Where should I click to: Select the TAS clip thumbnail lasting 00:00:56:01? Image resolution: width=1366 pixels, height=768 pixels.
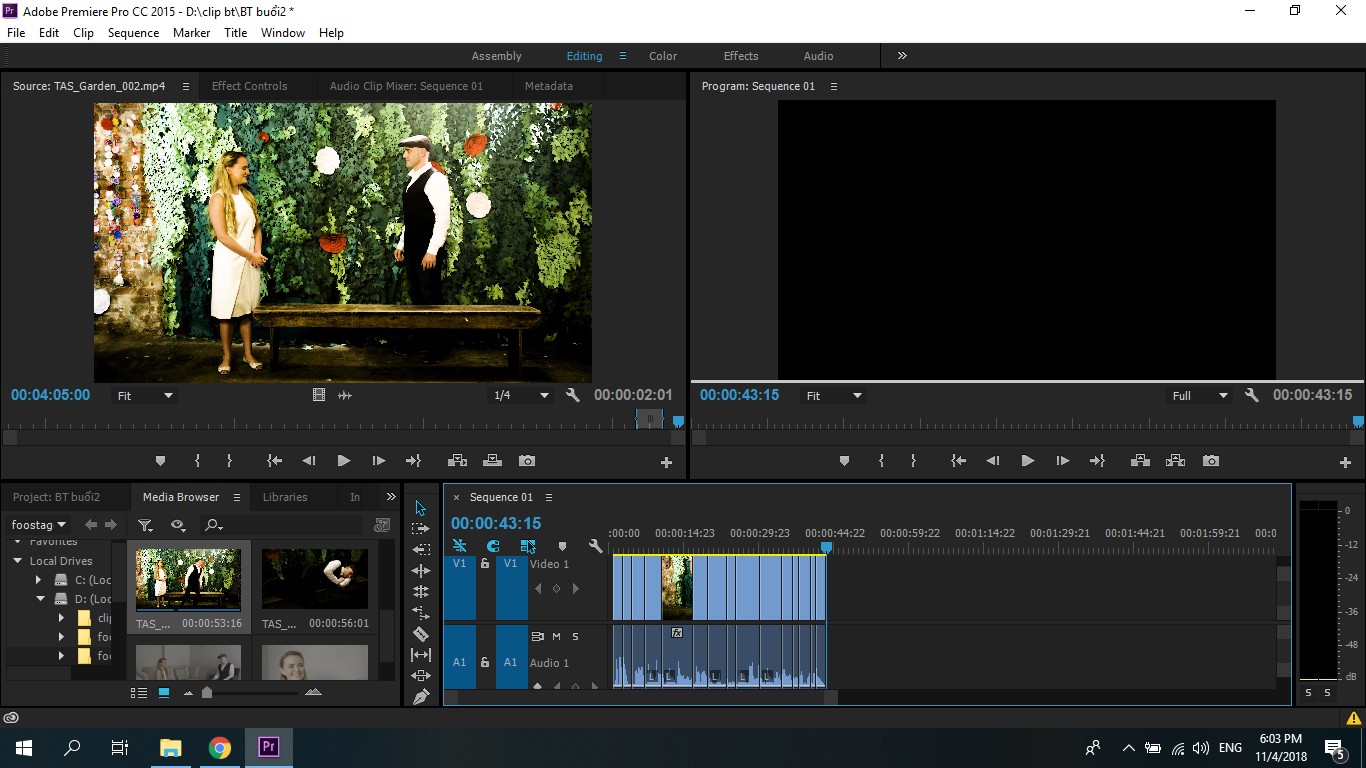315,579
